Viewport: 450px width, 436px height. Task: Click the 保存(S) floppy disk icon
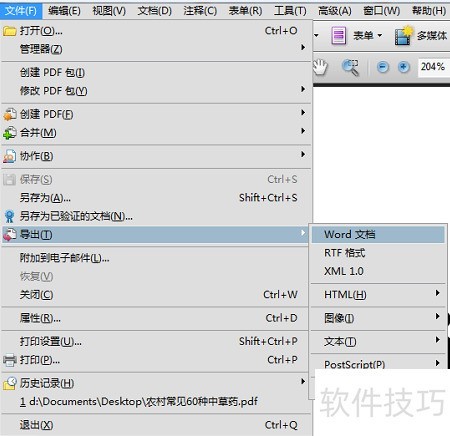(9, 179)
